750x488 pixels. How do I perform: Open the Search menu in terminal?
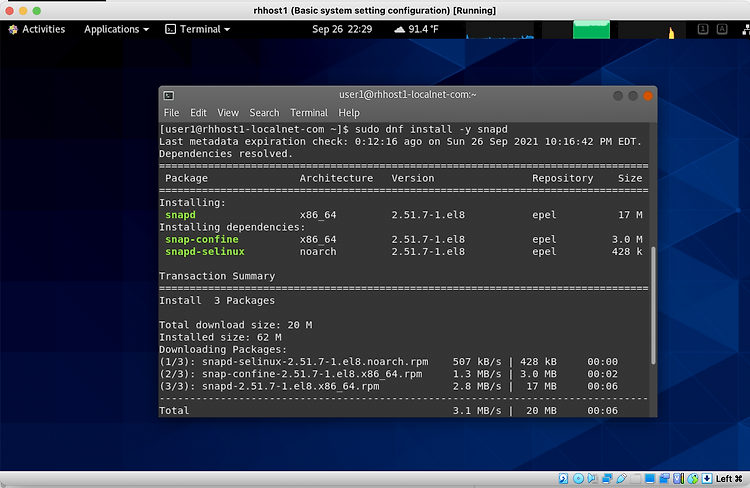[x=264, y=113]
